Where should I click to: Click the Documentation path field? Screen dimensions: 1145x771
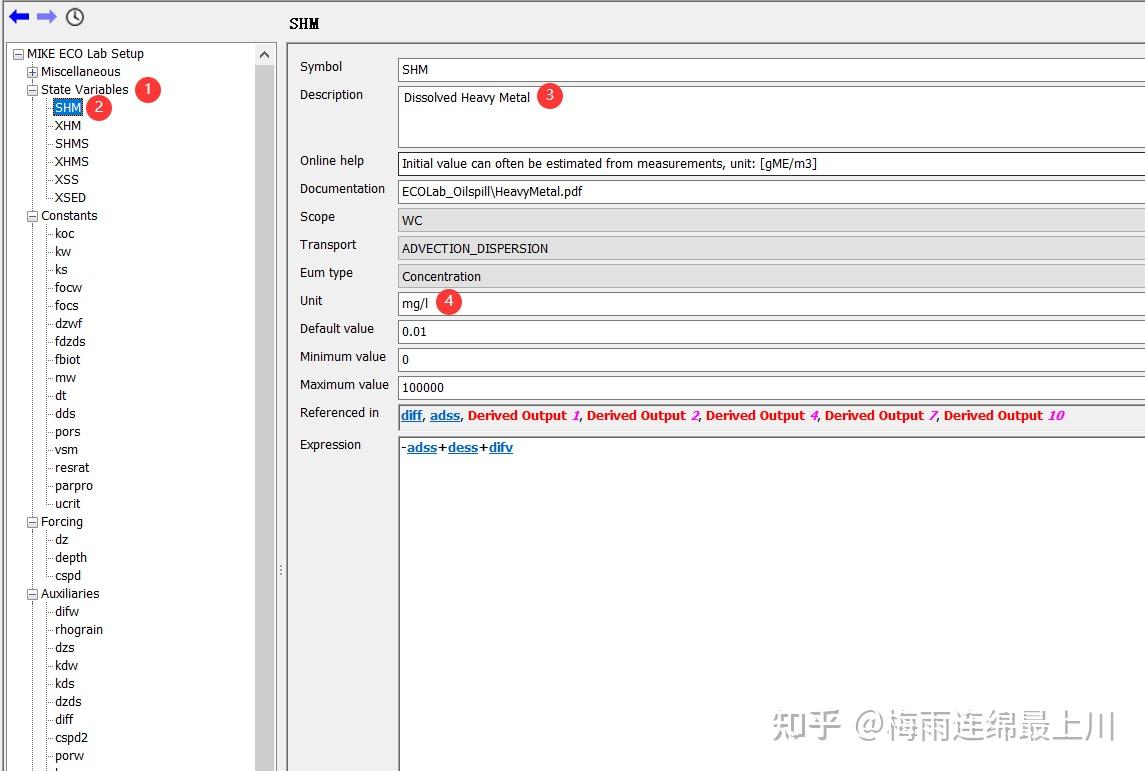tap(771, 192)
